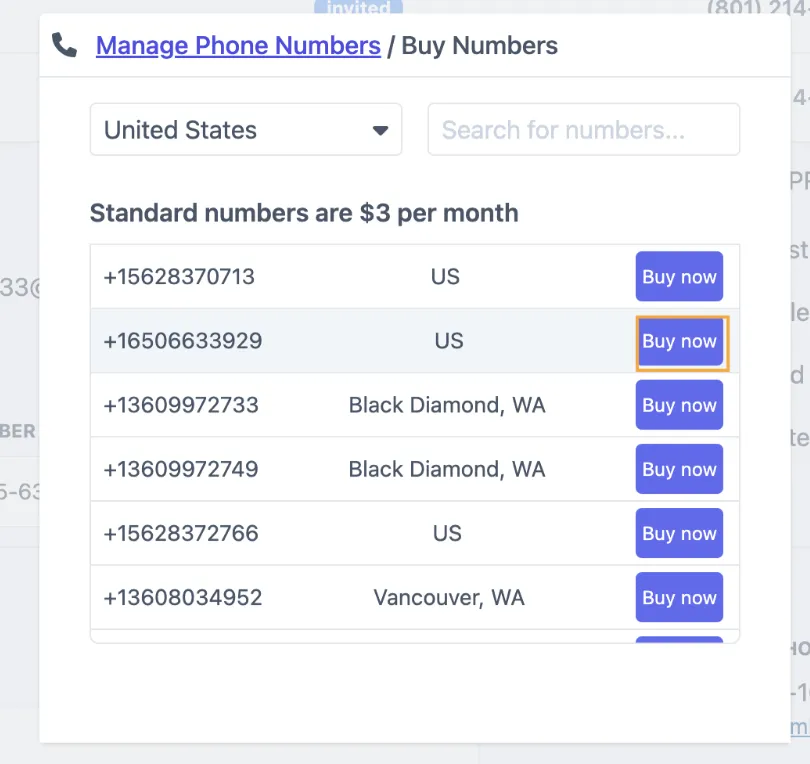Click the Black Diamond, WA location label
This screenshot has width=810, height=764.
tap(447, 405)
